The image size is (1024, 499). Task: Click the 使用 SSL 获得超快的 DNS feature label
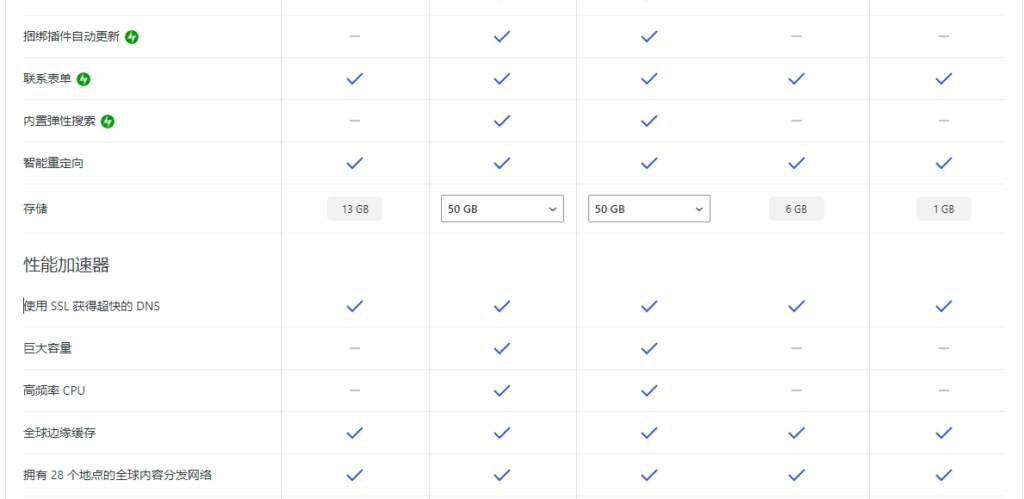point(91,306)
